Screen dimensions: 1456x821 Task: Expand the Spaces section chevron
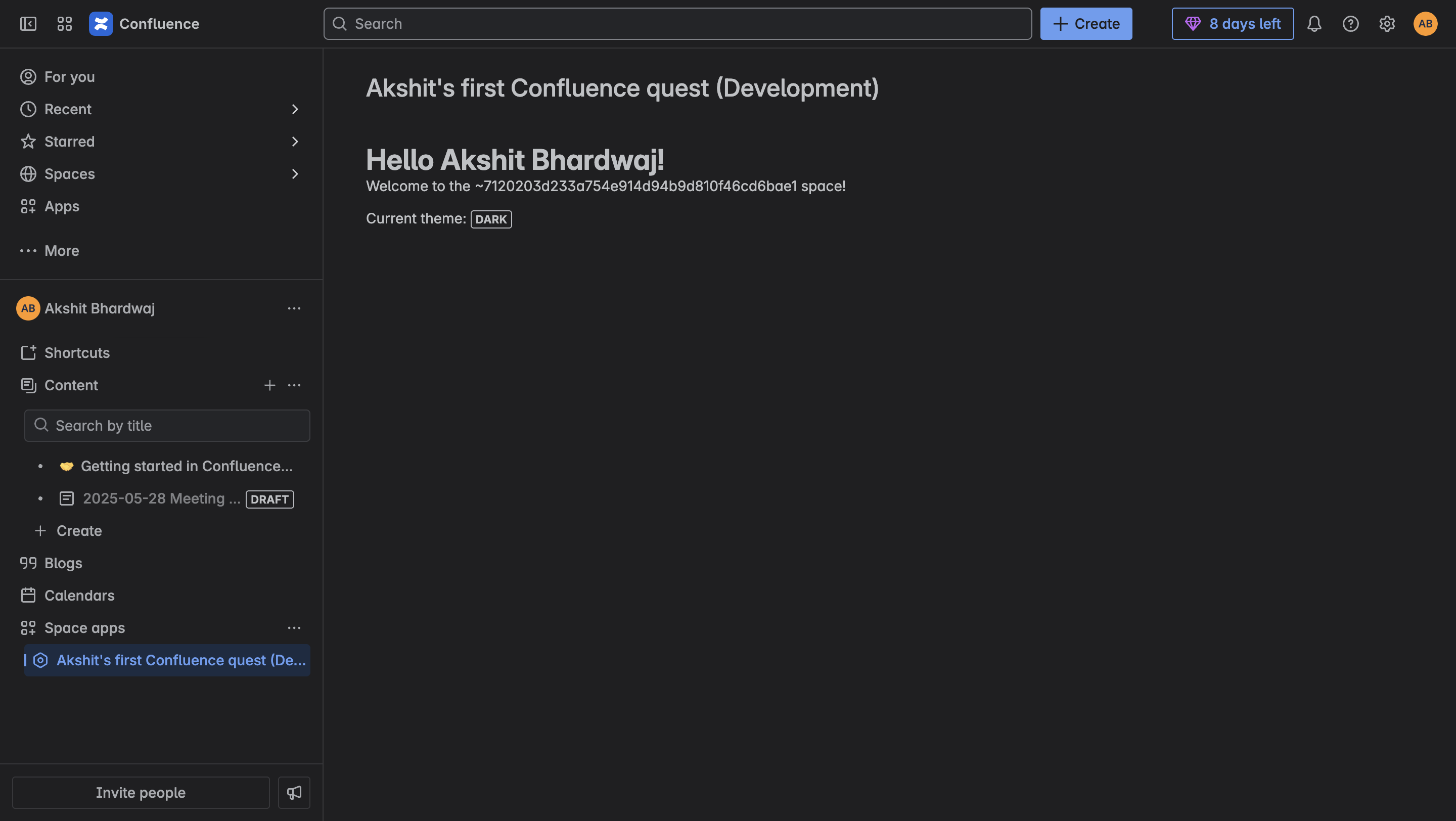(294, 174)
